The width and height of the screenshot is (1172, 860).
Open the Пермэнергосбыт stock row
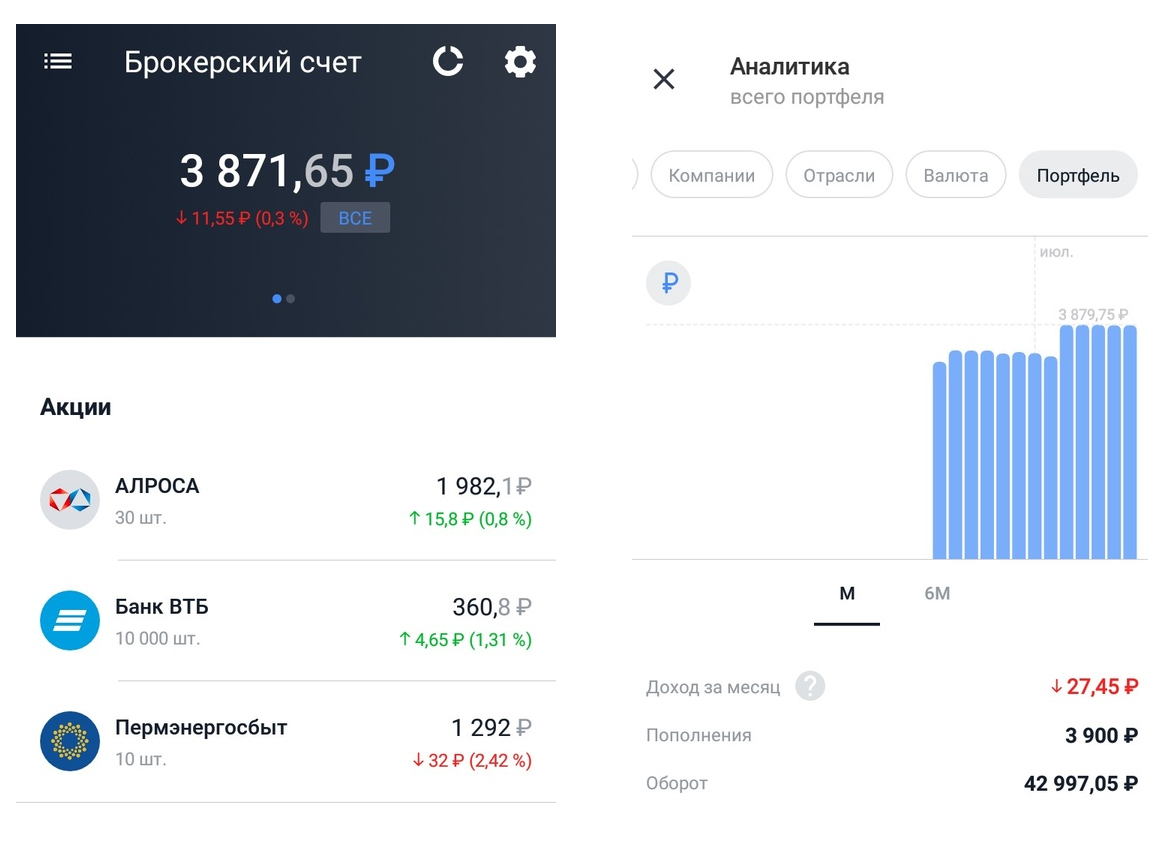tap(286, 742)
